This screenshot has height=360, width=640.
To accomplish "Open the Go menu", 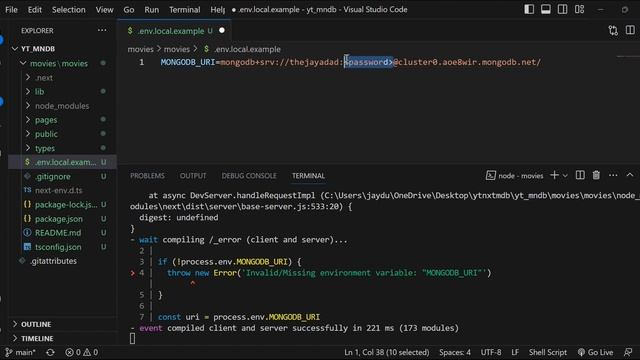I will [129, 9].
